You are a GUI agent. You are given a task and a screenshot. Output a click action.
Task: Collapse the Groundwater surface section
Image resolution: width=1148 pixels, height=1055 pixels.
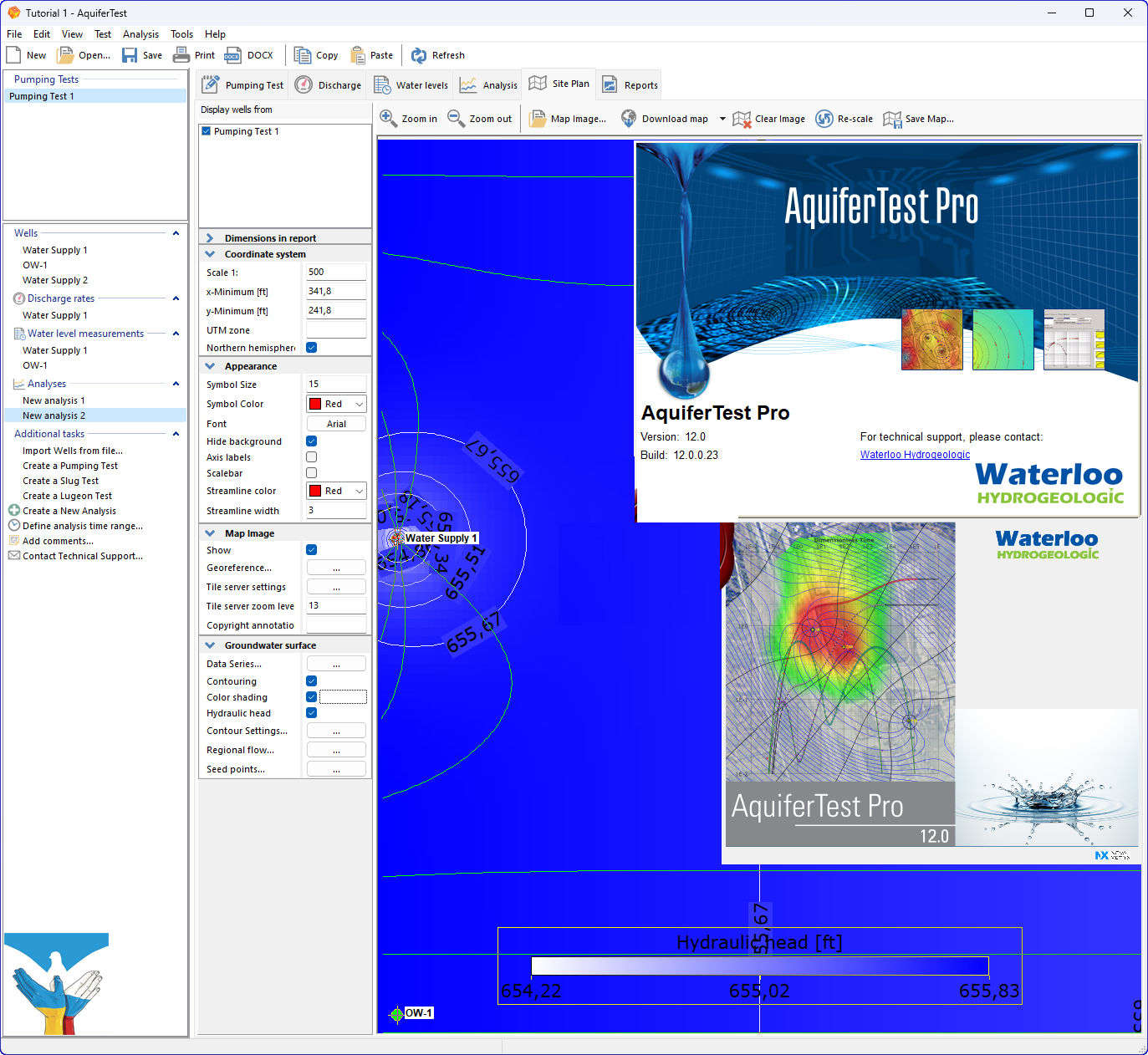(210, 645)
